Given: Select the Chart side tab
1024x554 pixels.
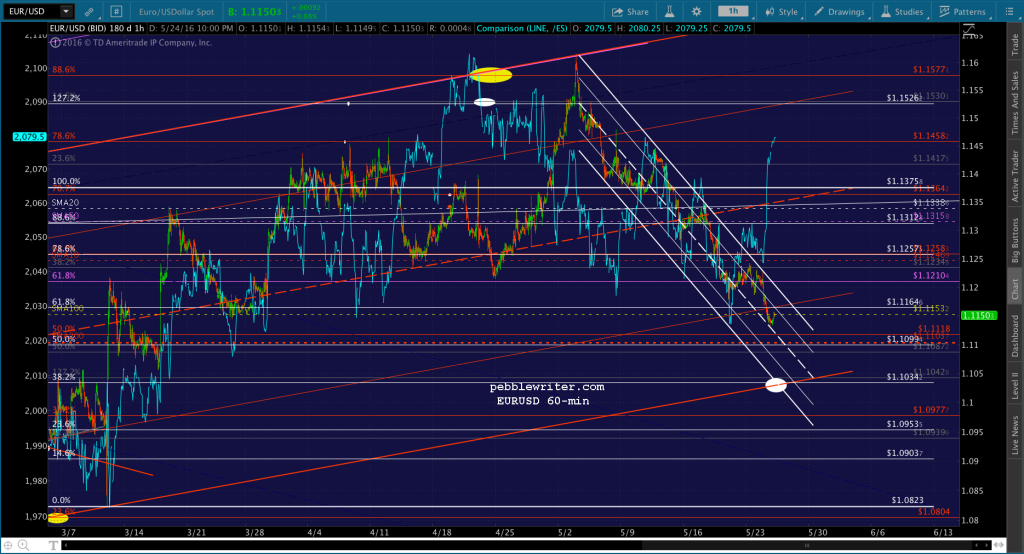Looking at the screenshot, I should click(1015, 289).
